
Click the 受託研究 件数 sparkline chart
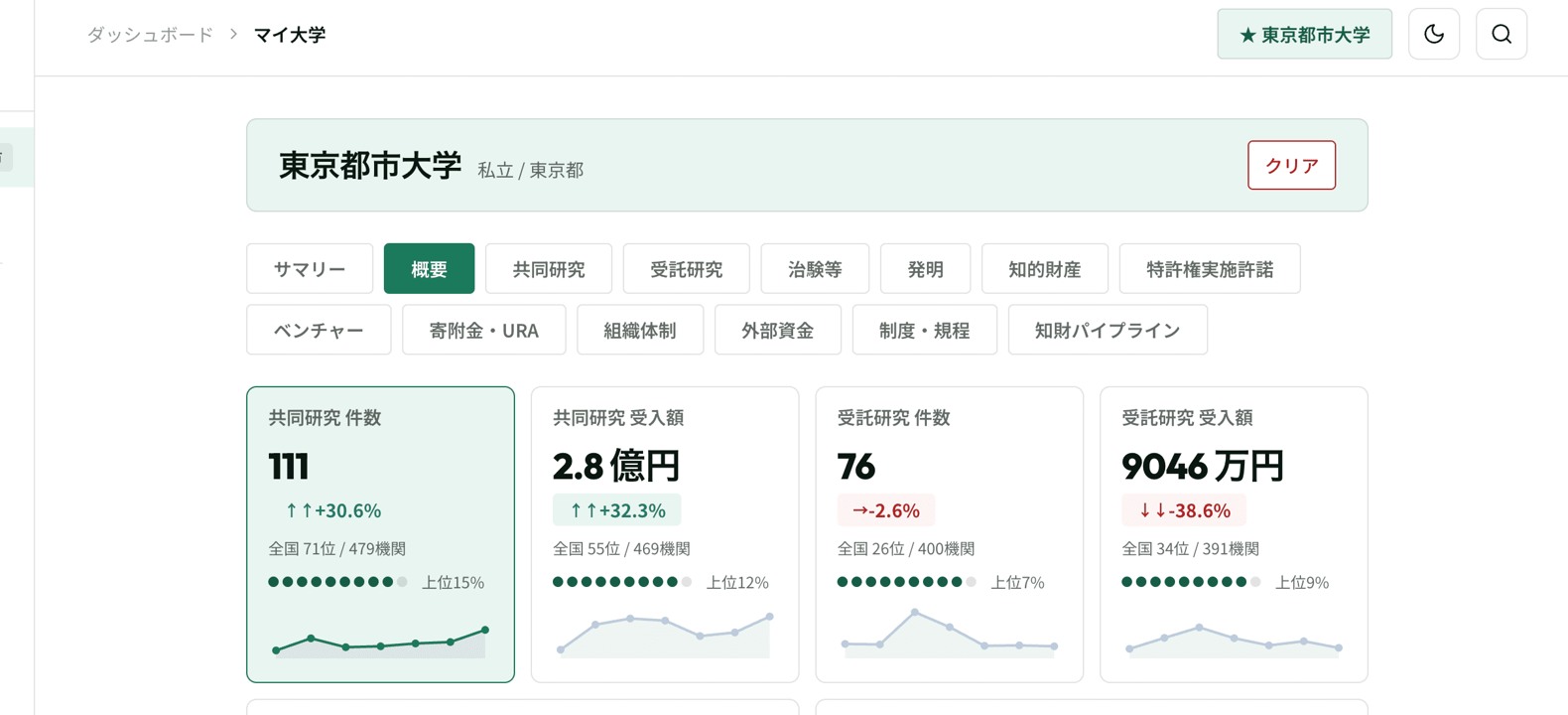click(950, 633)
